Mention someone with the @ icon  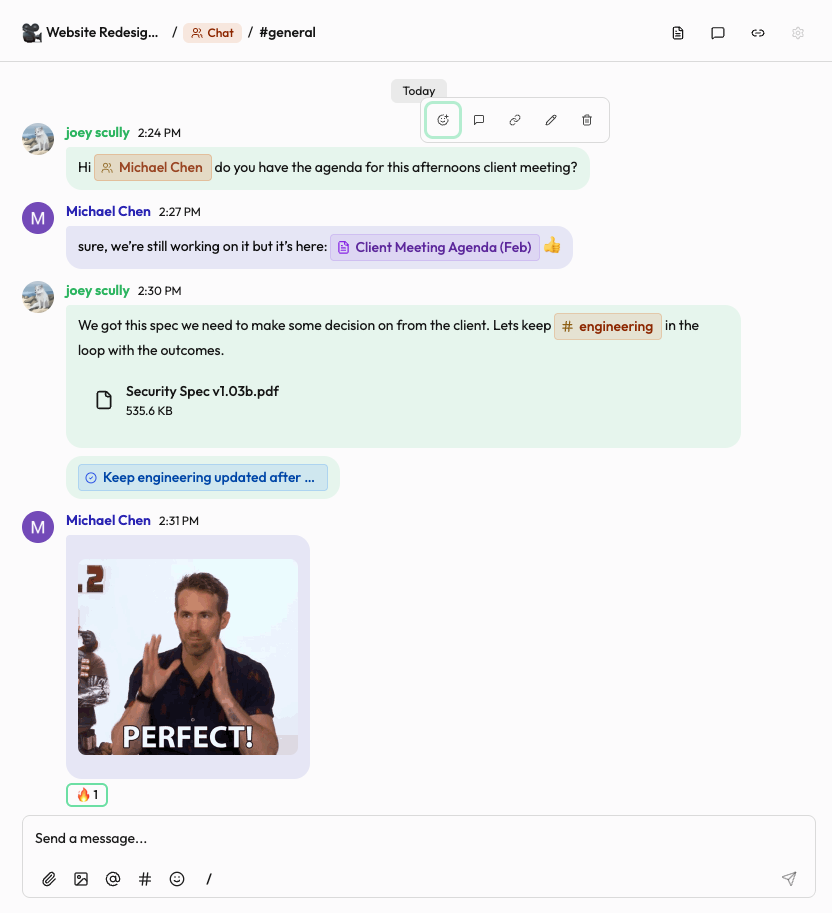[113, 879]
